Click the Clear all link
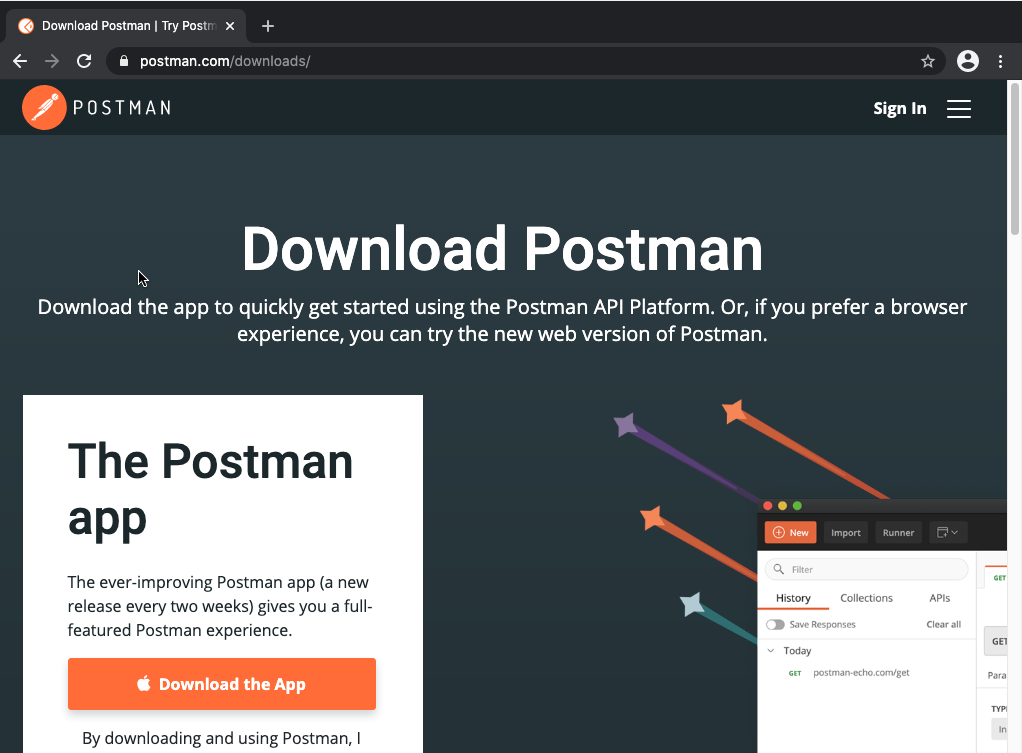Viewport: 1022px width, 753px height. (x=944, y=625)
